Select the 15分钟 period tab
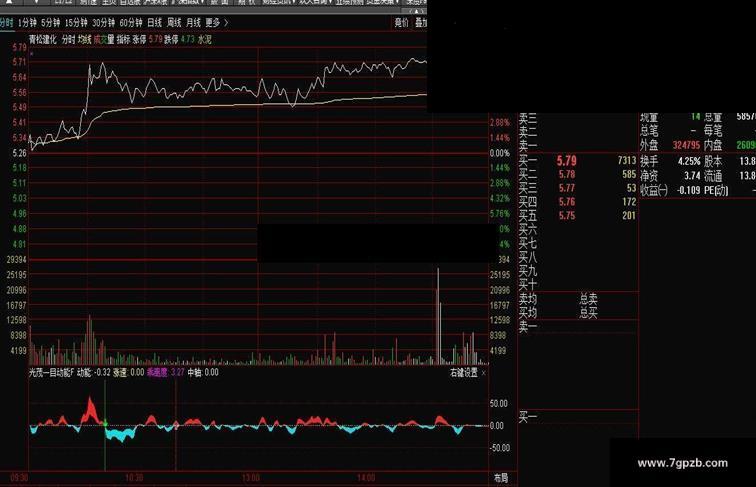Viewport: 756px width, 487px height. click(76, 23)
